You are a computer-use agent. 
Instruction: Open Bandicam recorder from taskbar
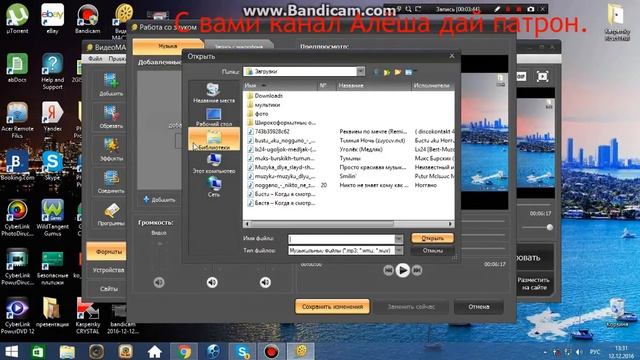[271, 351]
